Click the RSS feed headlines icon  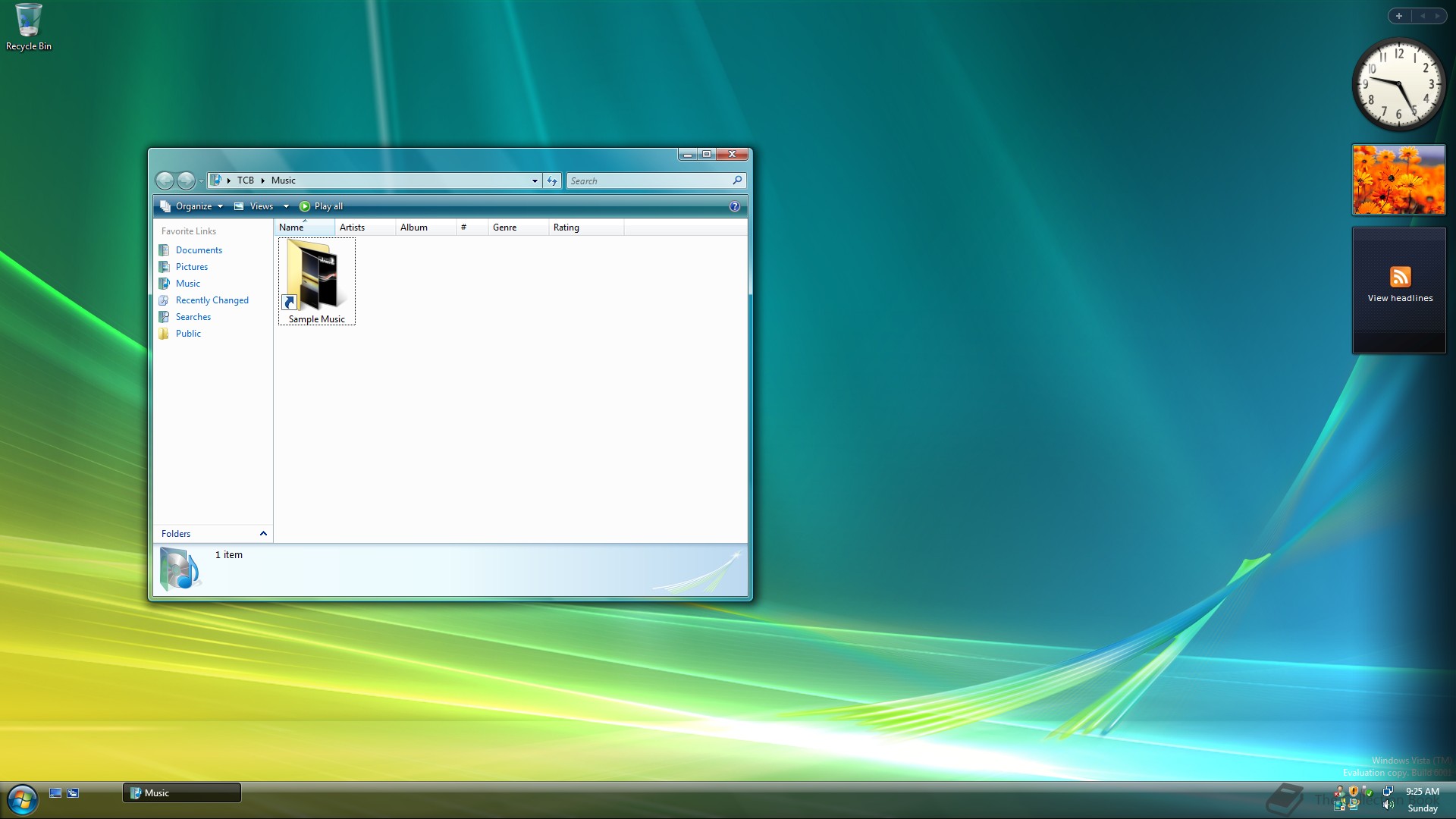tap(1400, 277)
